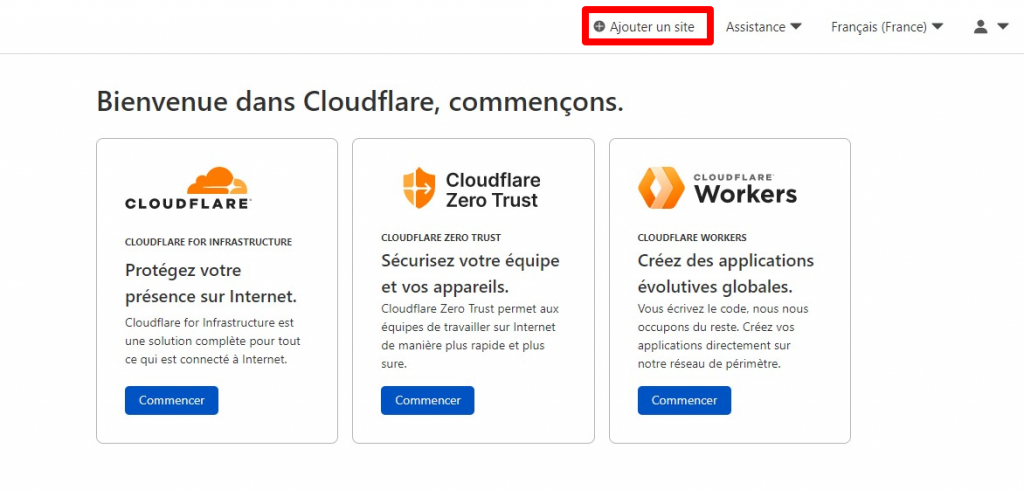Image resolution: width=1024 pixels, height=490 pixels.
Task: Click the CLOUDFLARE WORKERS small label
Action: click(692, 238)
